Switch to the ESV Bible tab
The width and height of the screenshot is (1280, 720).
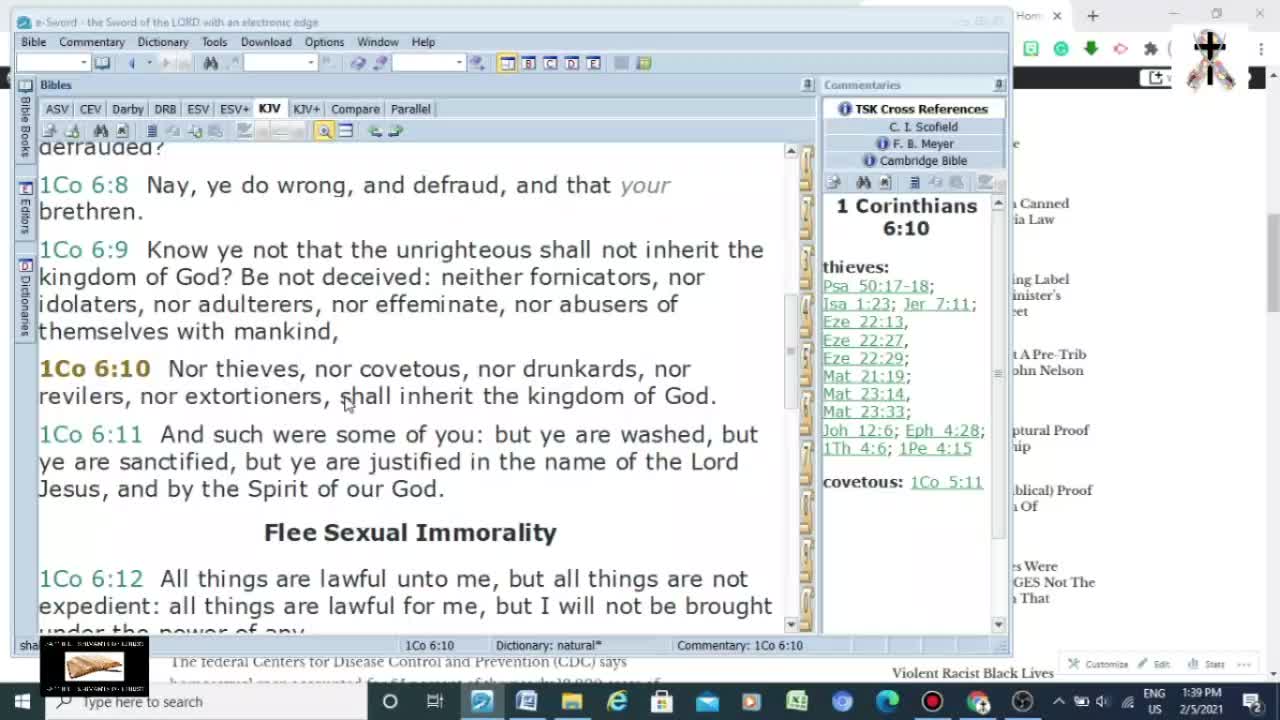198,109
